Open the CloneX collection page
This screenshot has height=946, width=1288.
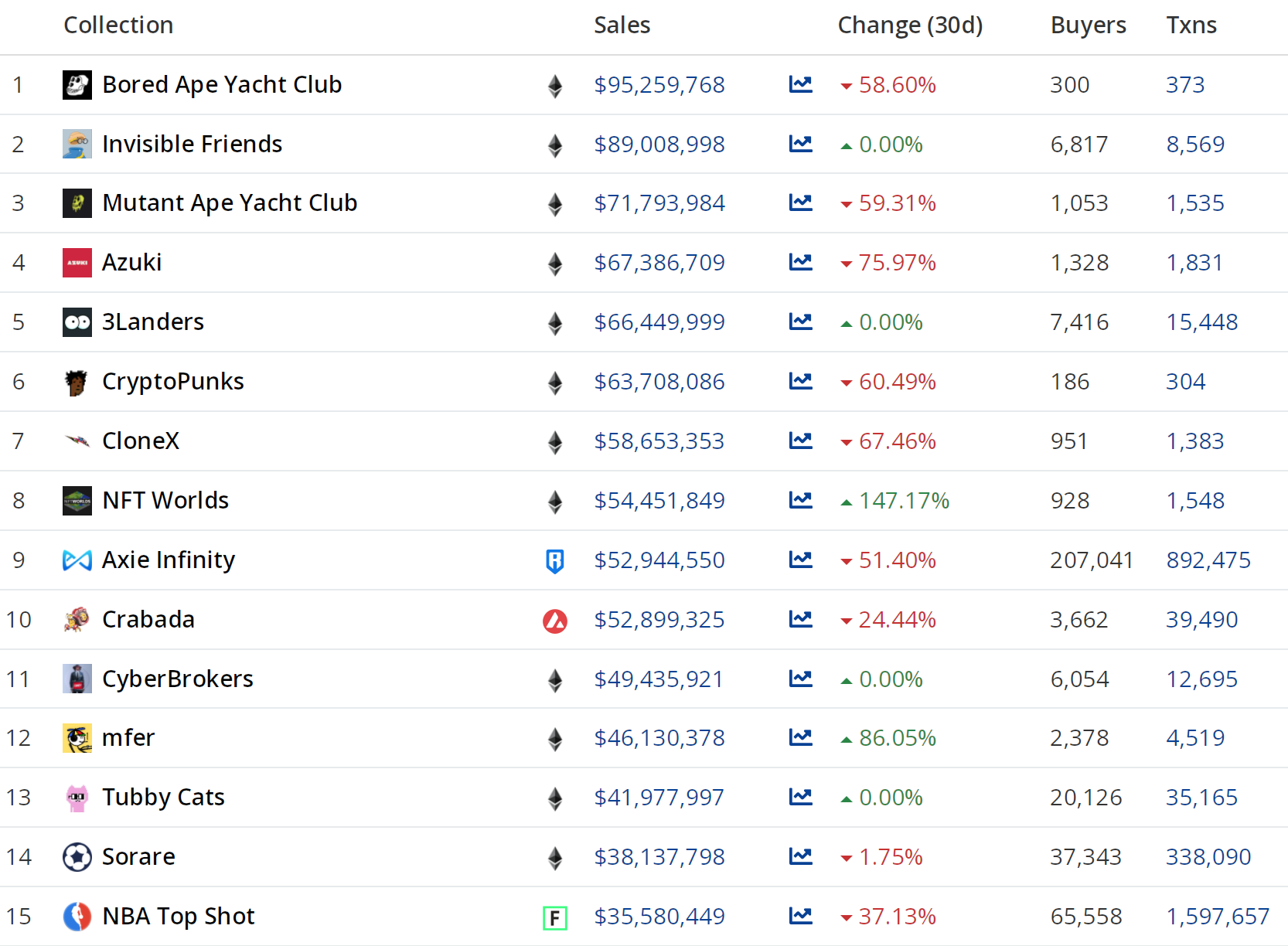[141, 441]
